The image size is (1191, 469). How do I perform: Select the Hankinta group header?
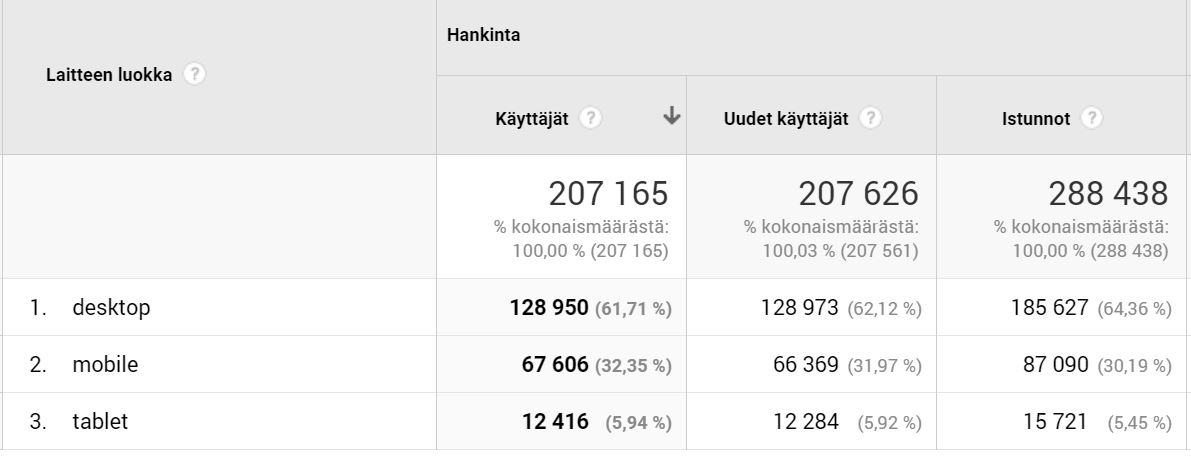483,35
